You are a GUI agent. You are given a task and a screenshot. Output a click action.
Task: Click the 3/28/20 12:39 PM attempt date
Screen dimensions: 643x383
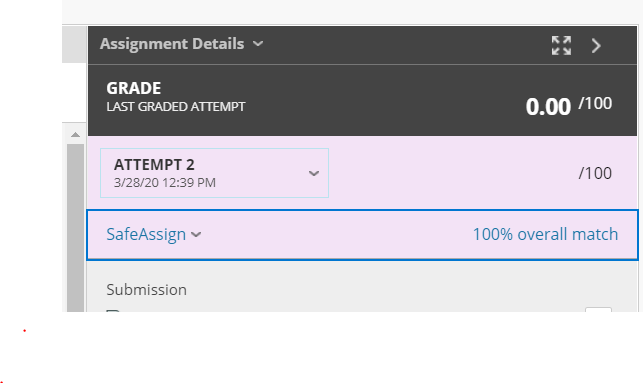(x=165, y=182)
